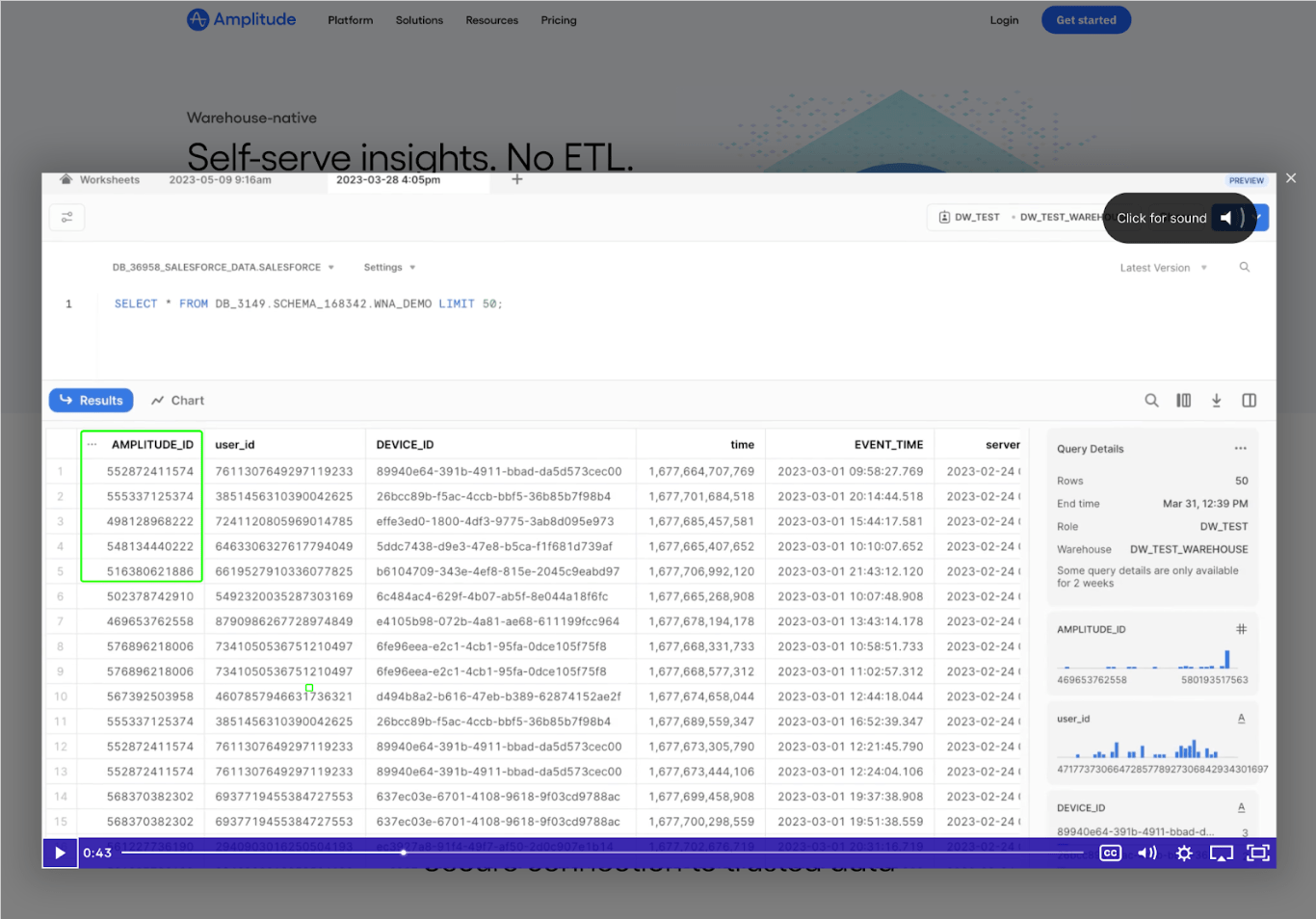Cast video with AirPlay icon

tap(1221, 853)
